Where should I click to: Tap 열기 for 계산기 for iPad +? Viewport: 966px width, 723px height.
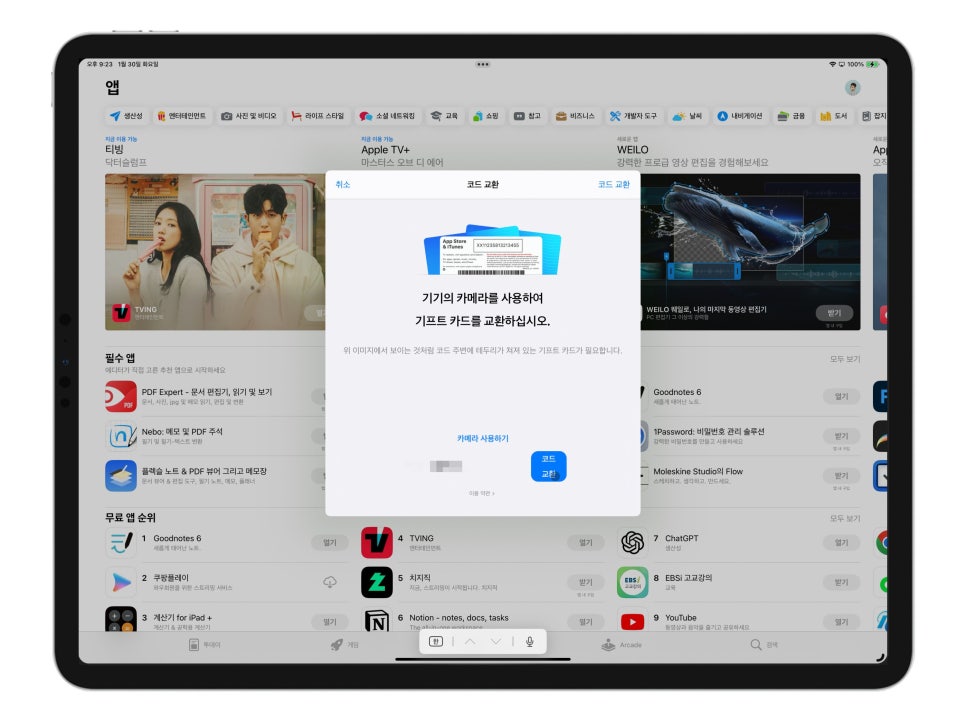[x=330, y=622]
